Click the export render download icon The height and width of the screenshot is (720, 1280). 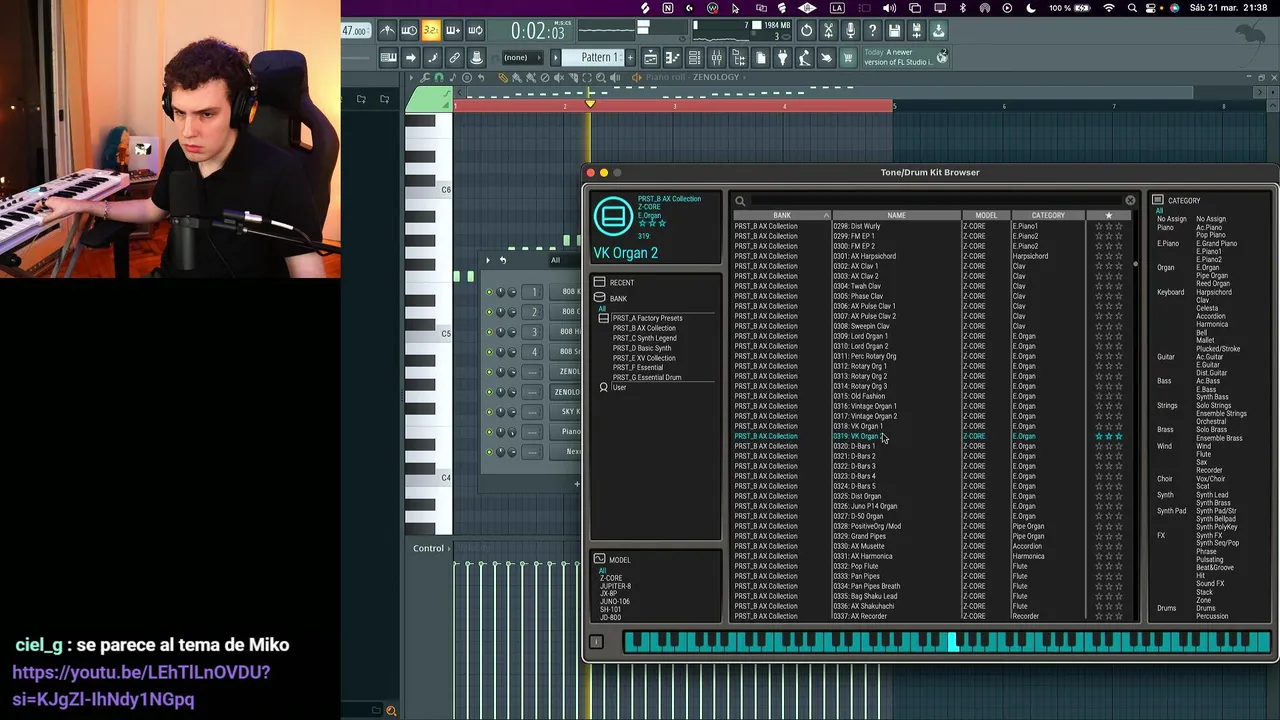(938, 31)
